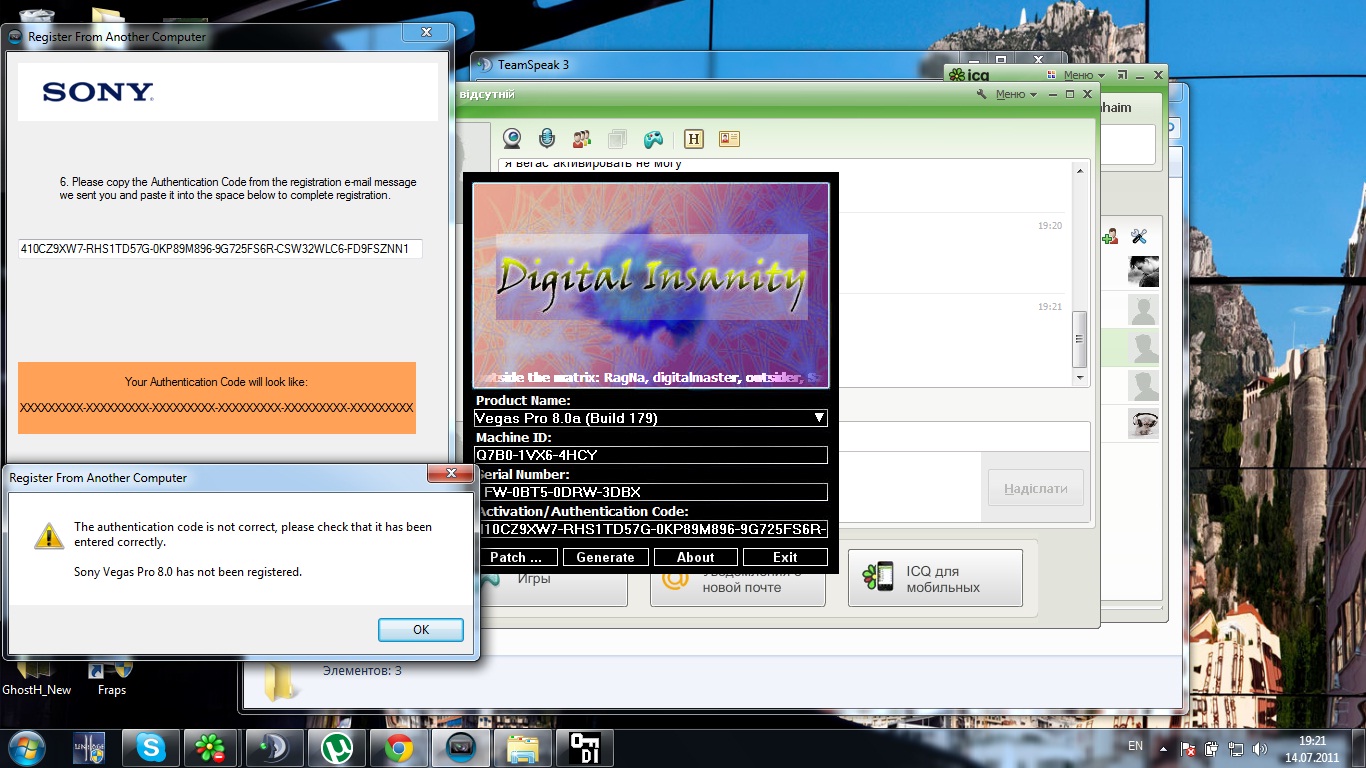The image size is (1366, 768).
Task: Select the contact with the headphones avatar
Action: 1143,423
